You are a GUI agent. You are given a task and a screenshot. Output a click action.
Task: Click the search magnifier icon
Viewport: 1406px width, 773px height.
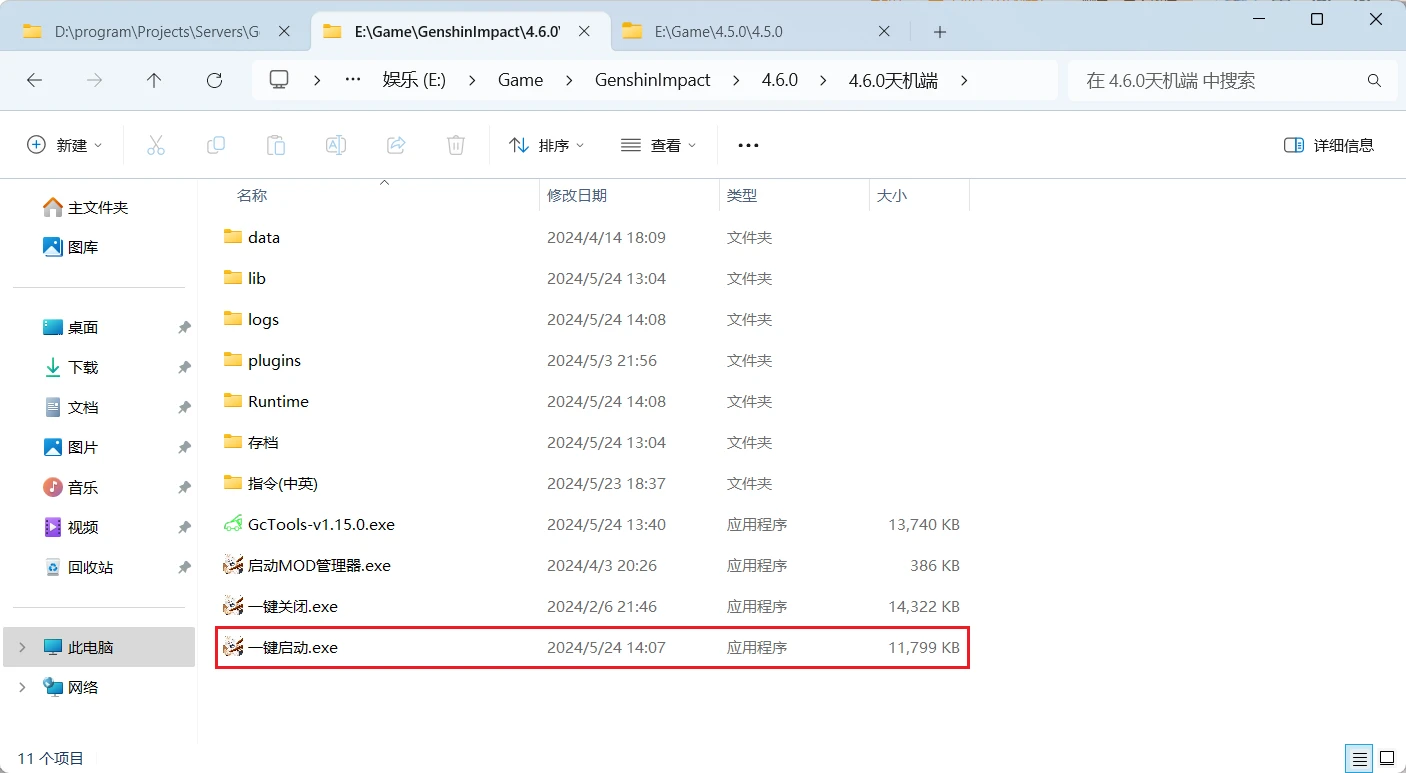point(1375,80)
